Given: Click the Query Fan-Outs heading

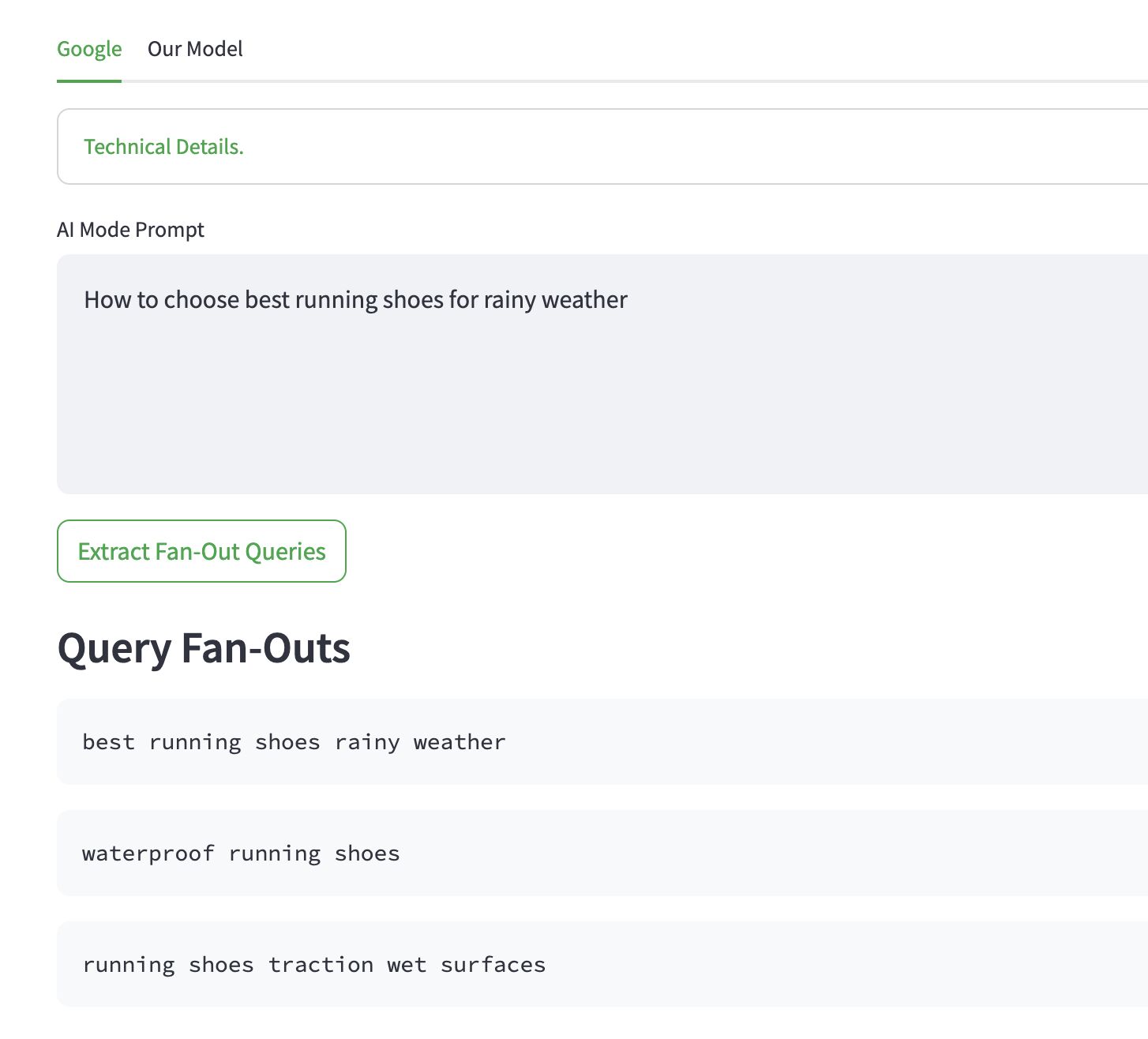Looking at the screenshot, I should 204,648.
